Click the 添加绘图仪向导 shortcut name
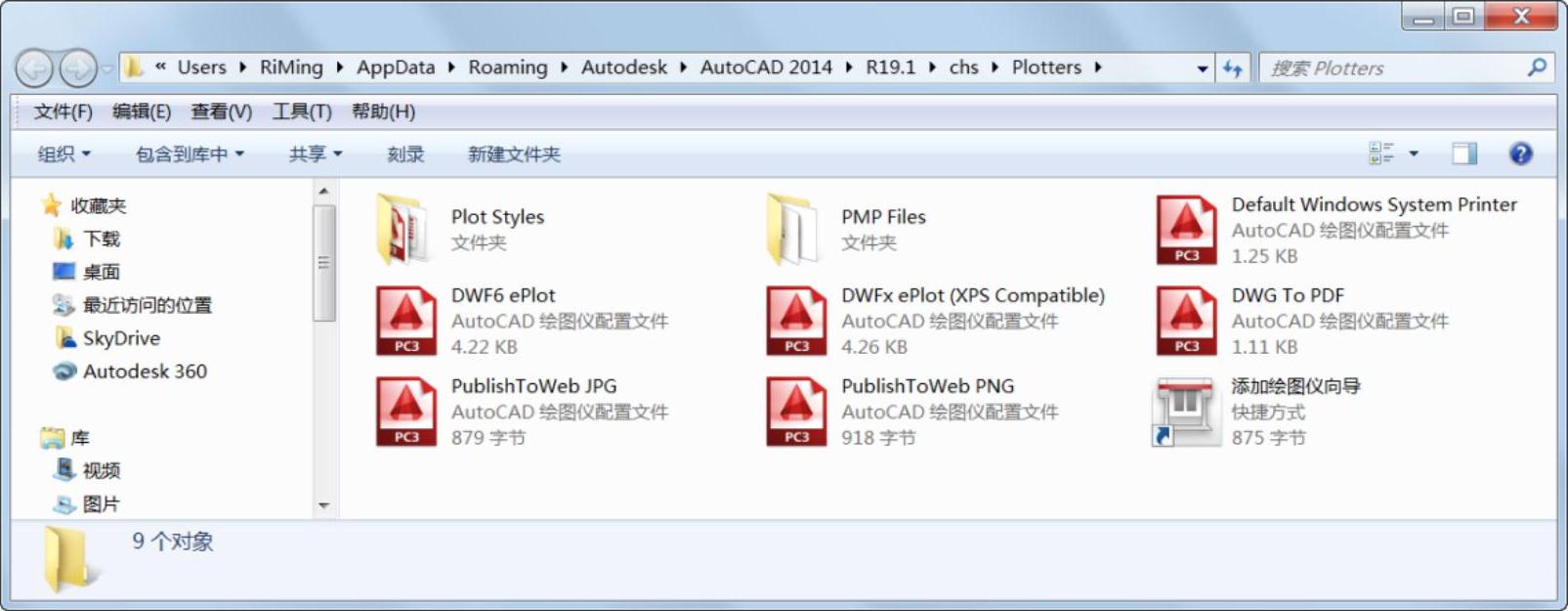 click(x=1295, y=386)
